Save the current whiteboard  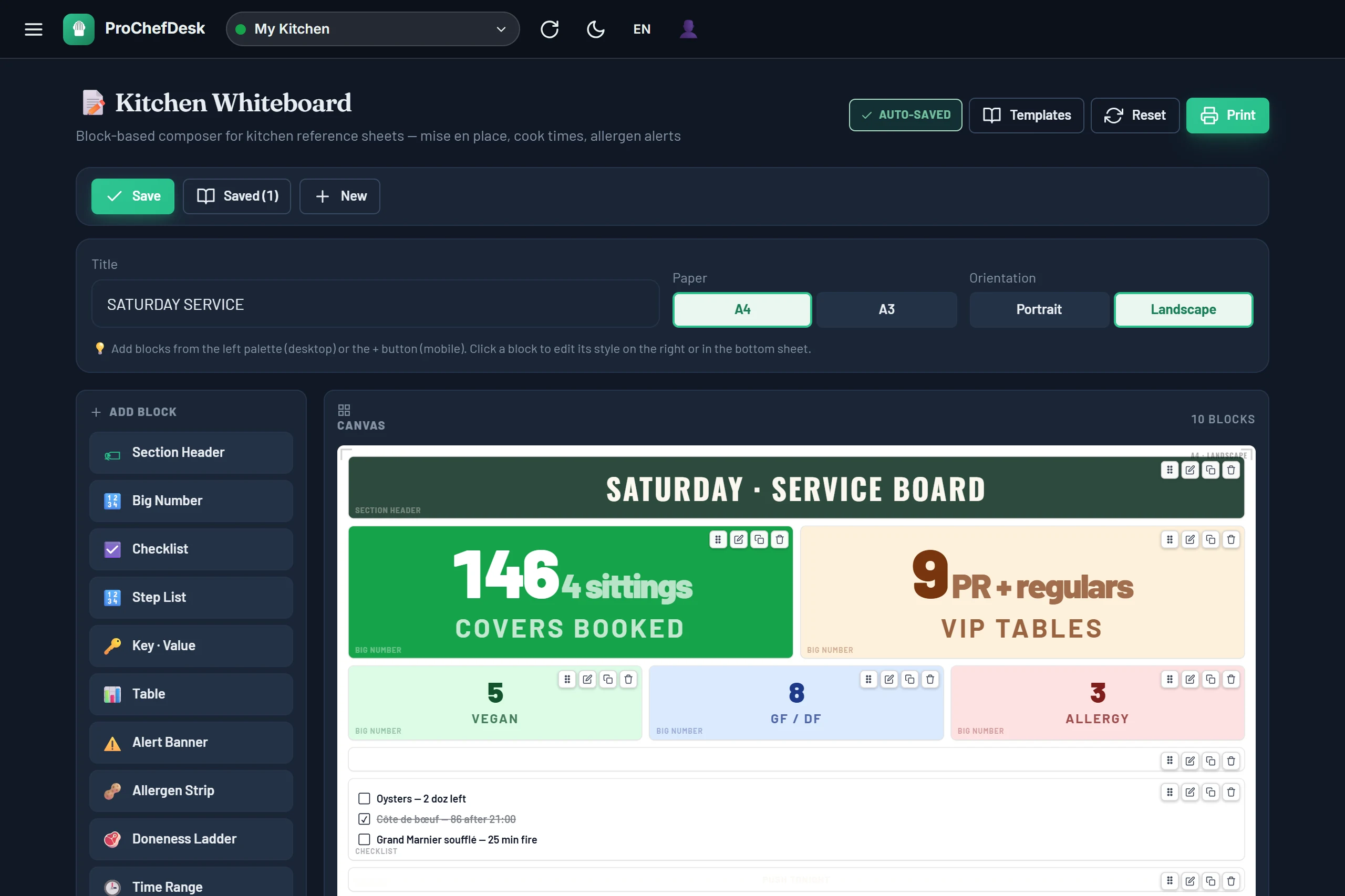(x=132, y=196)
